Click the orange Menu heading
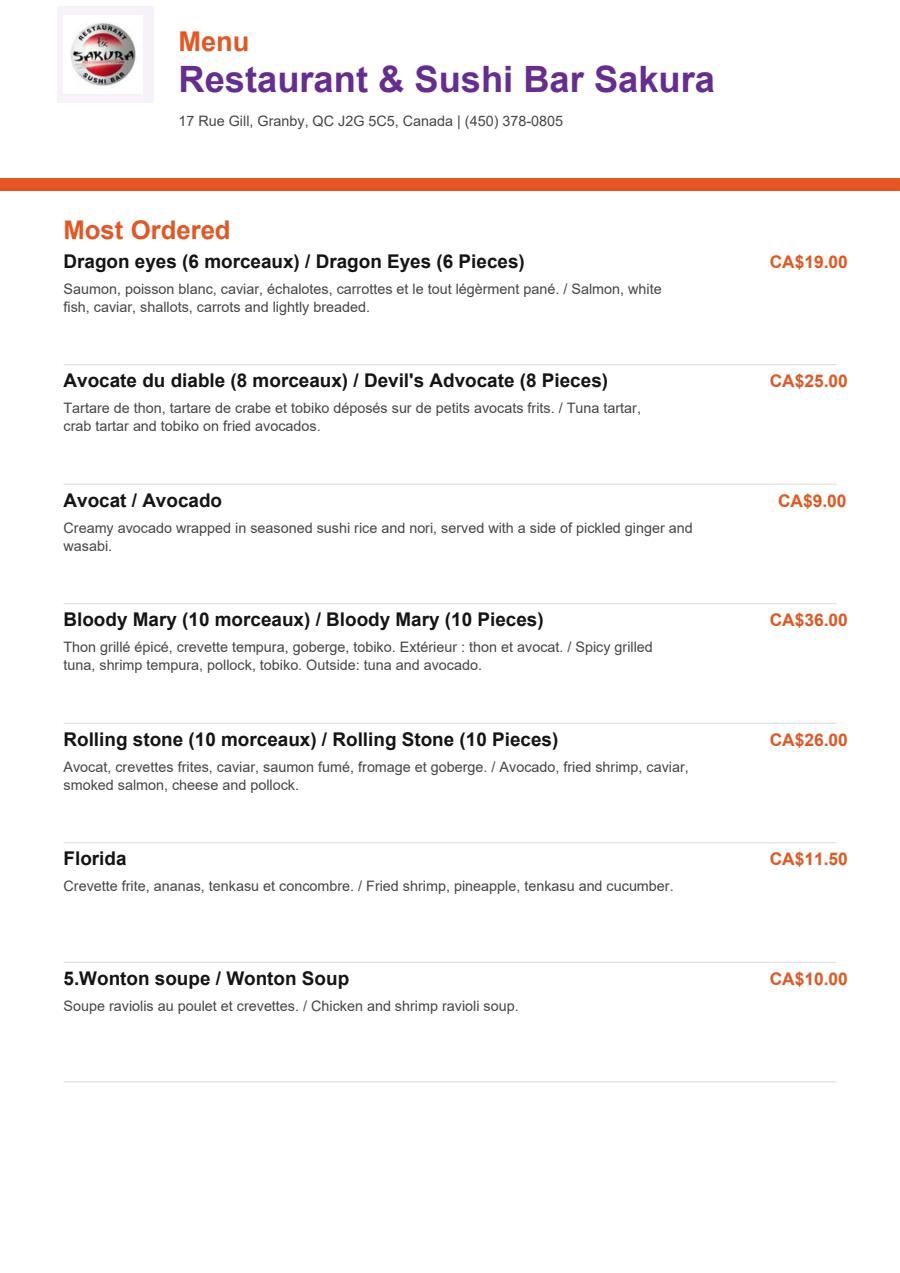The width and height of the screenshot is (900, 1273). (x=214, y=42)
